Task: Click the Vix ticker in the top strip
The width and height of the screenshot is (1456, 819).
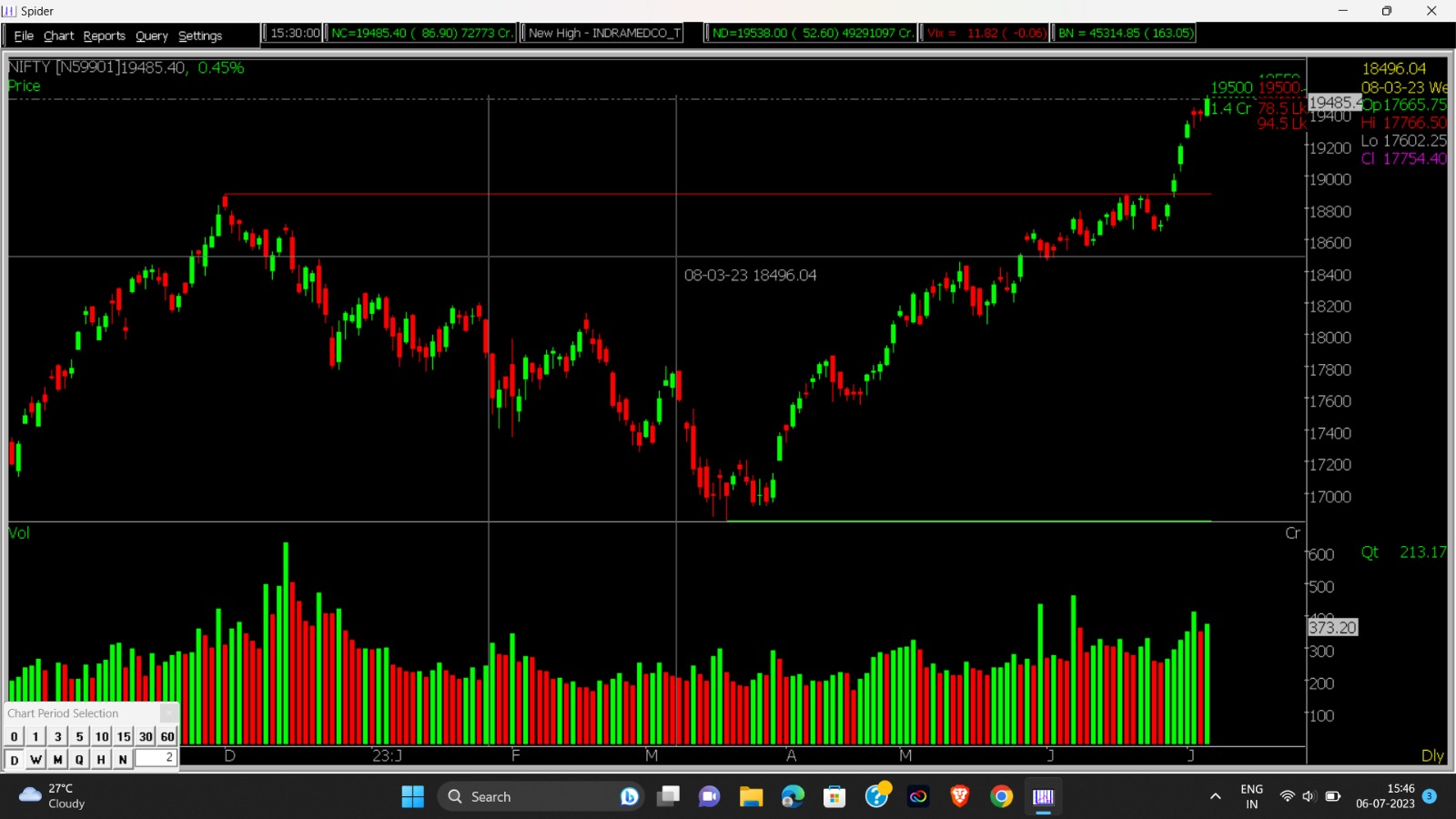Action: click(x=986, y=33)
